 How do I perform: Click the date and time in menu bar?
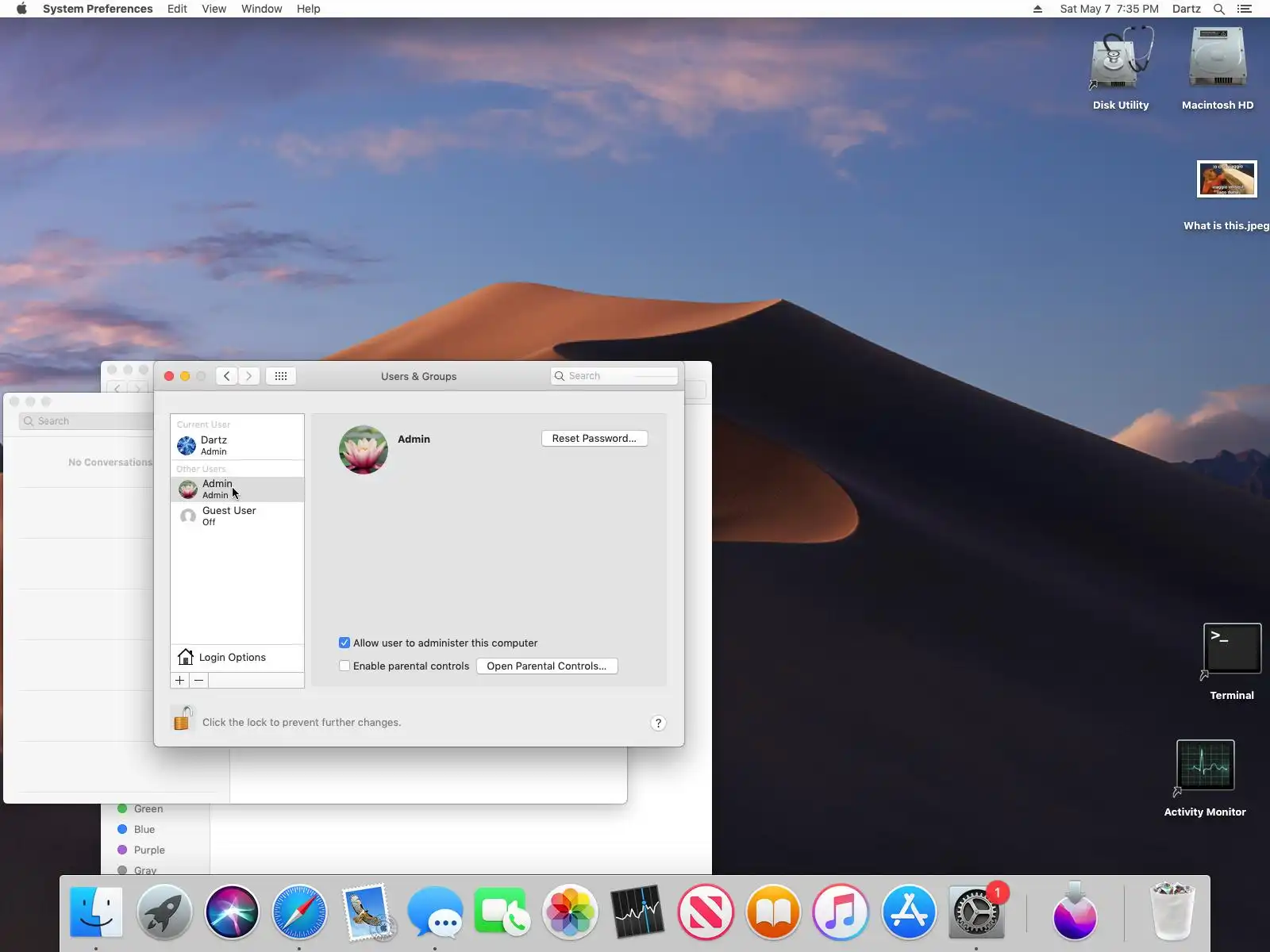pyautogui.click(x=1109, y=9)
